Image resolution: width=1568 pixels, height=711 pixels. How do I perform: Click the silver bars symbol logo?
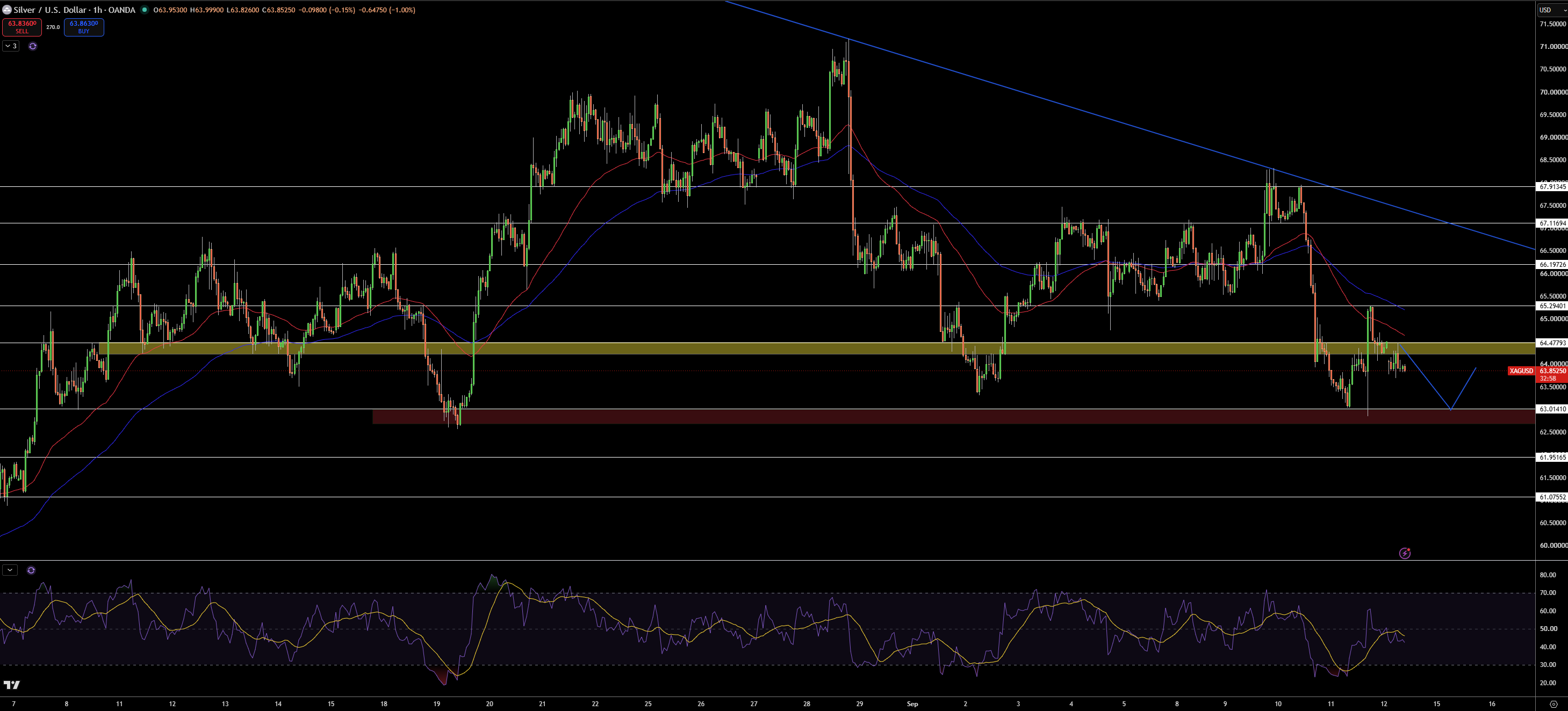[6, 10]
